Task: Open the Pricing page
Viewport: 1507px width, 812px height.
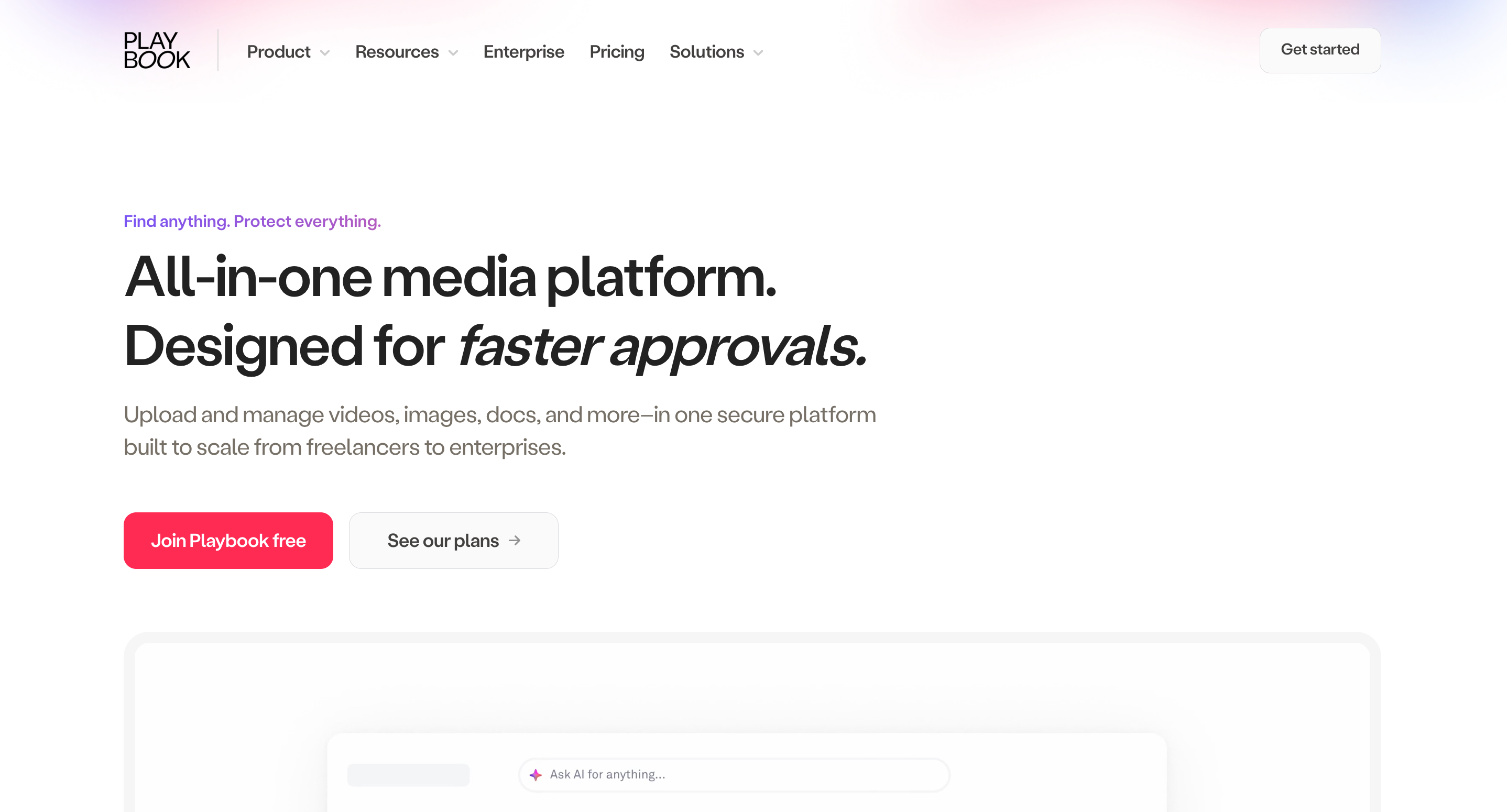Action: tap(617, 51)
